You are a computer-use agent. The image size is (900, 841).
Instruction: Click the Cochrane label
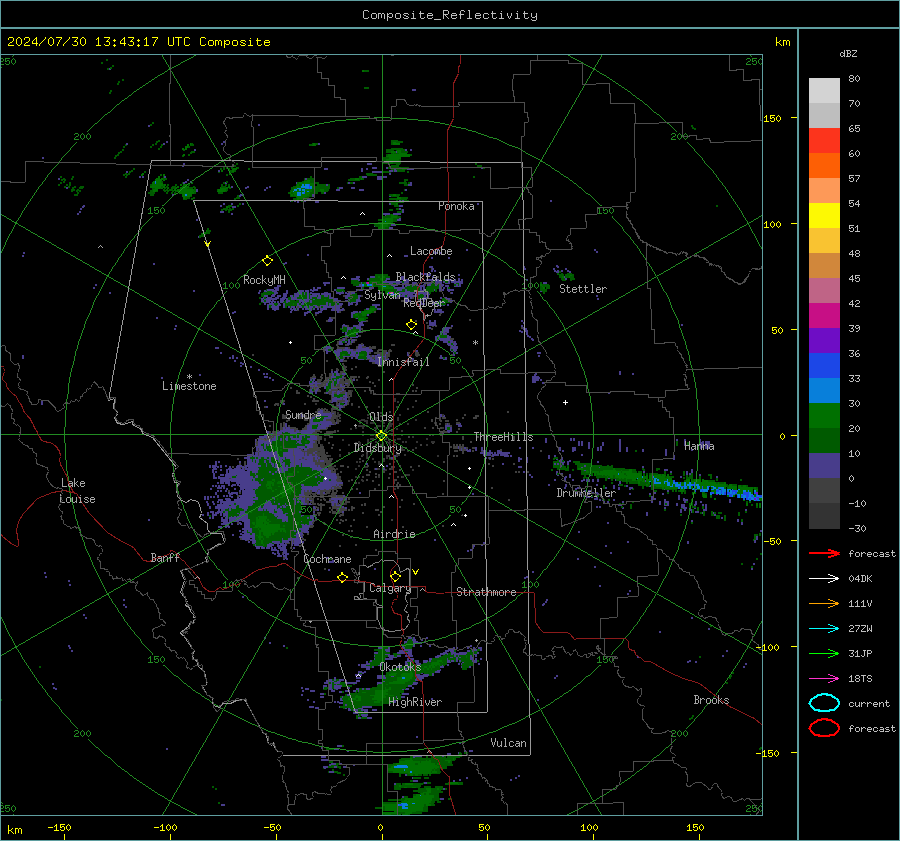(327, 559)
